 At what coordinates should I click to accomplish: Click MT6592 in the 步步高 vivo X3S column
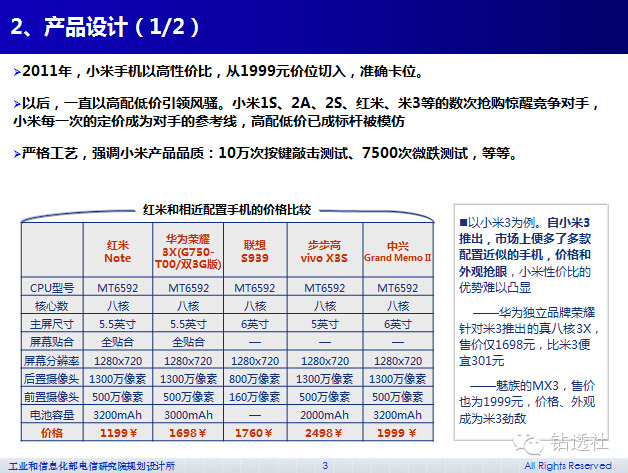coord(324,288)
